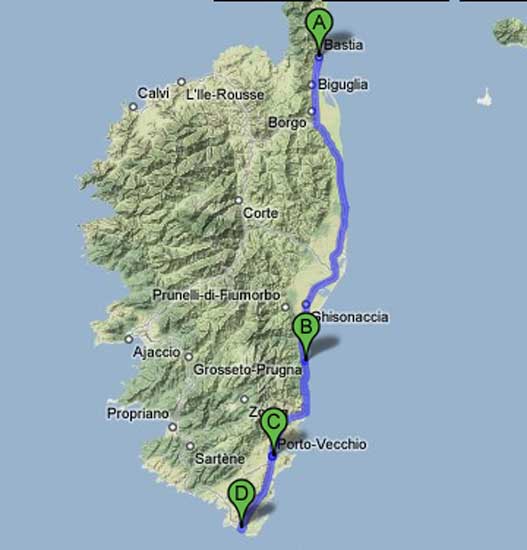Viewport: 527px width, 550px height.
Task: Select the green C marker at Porto-Vecchio
Action: pos(273,428)
